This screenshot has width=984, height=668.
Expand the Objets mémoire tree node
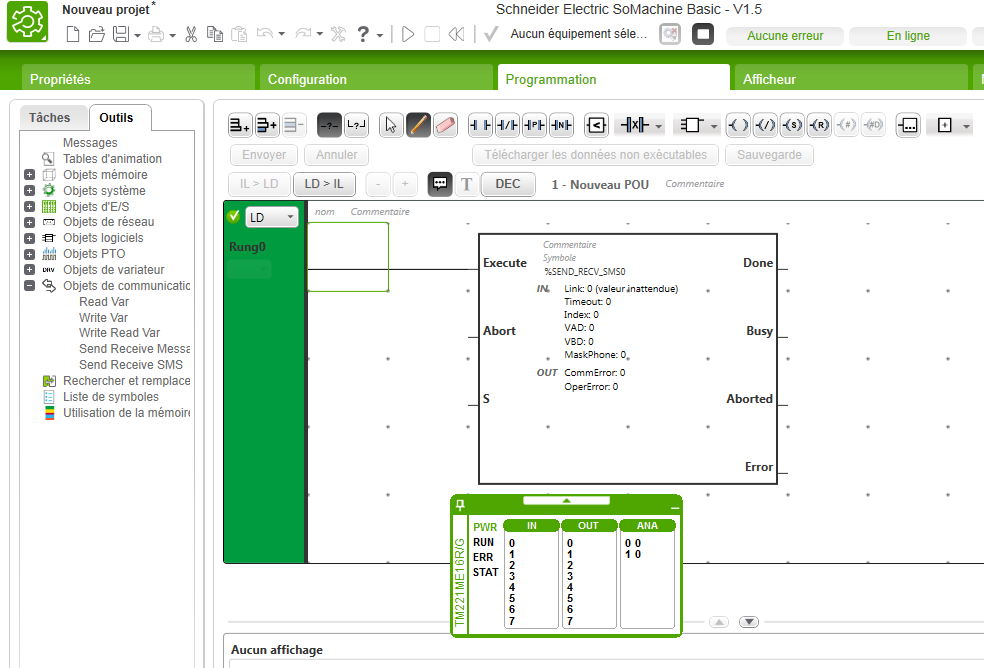point(30,175)
